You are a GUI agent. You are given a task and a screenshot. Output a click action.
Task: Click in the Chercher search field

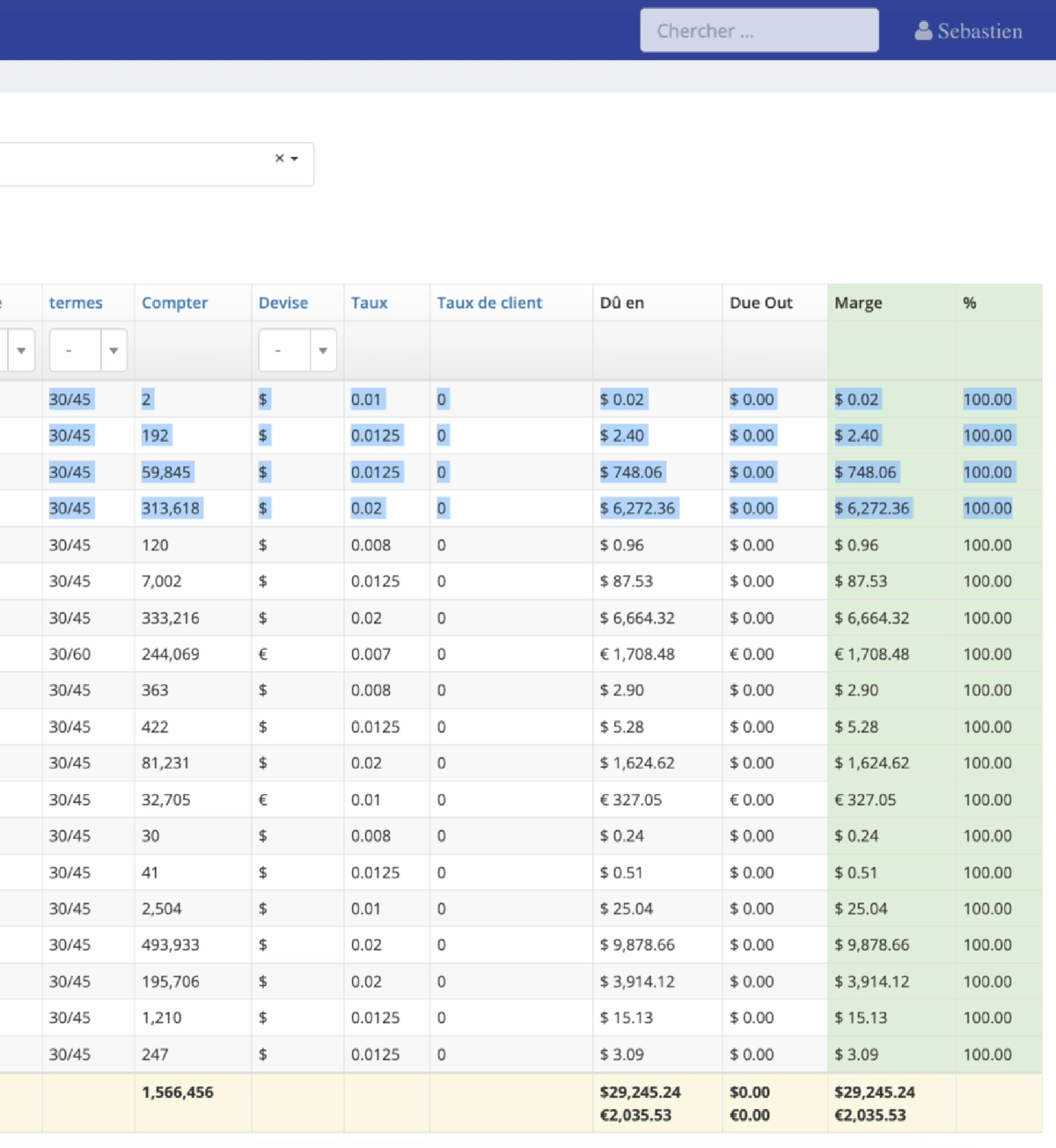[758, 31]
